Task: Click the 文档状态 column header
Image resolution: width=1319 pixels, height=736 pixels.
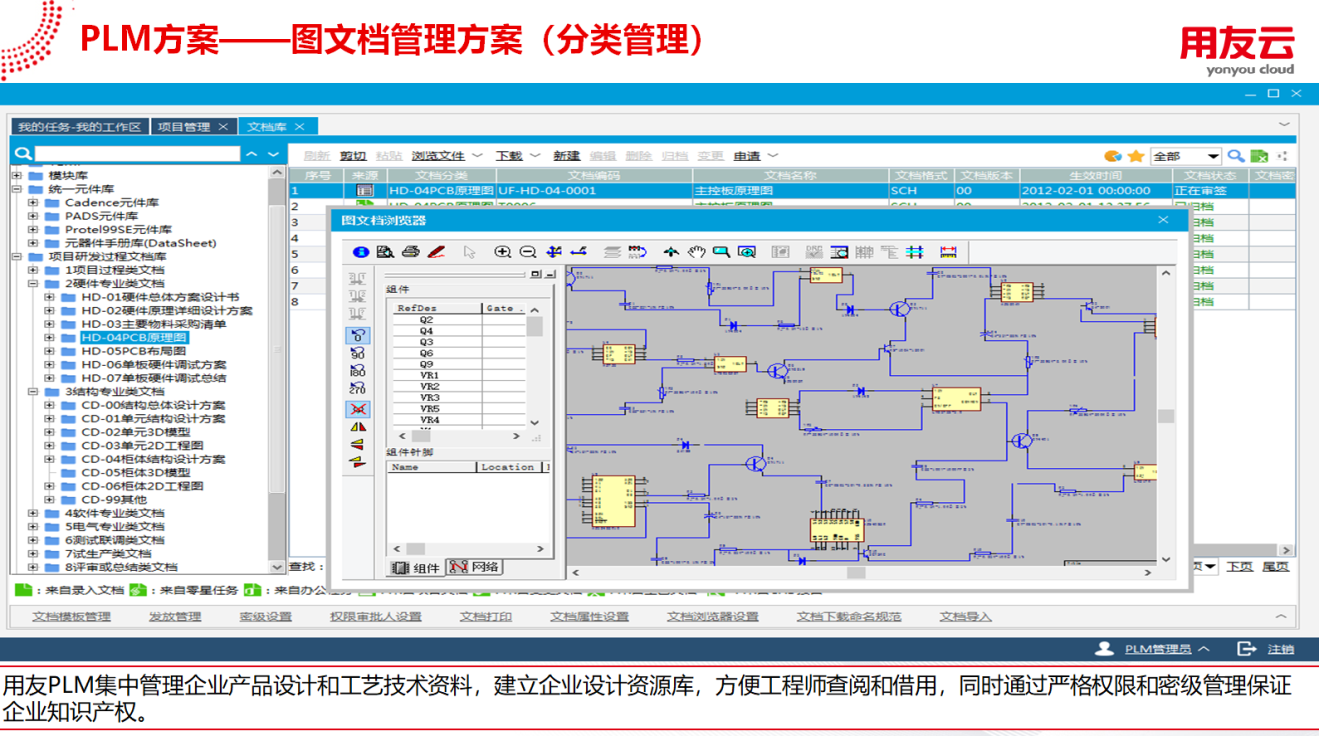Action: (1210, 175)
